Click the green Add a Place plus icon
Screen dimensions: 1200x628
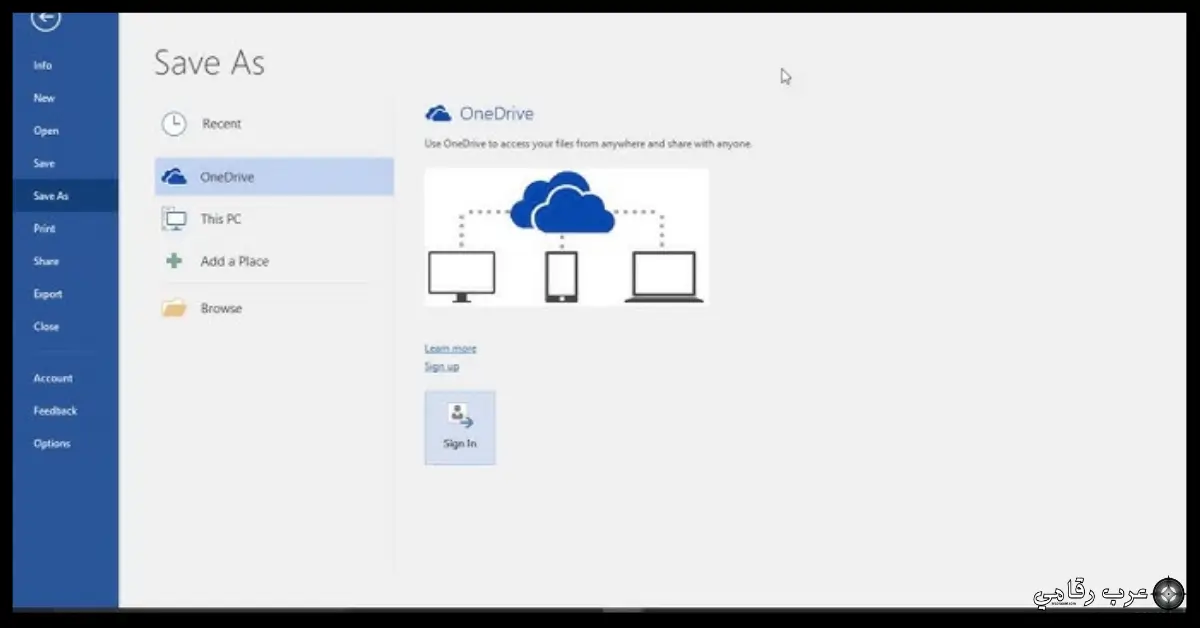[x=174, y=261]
